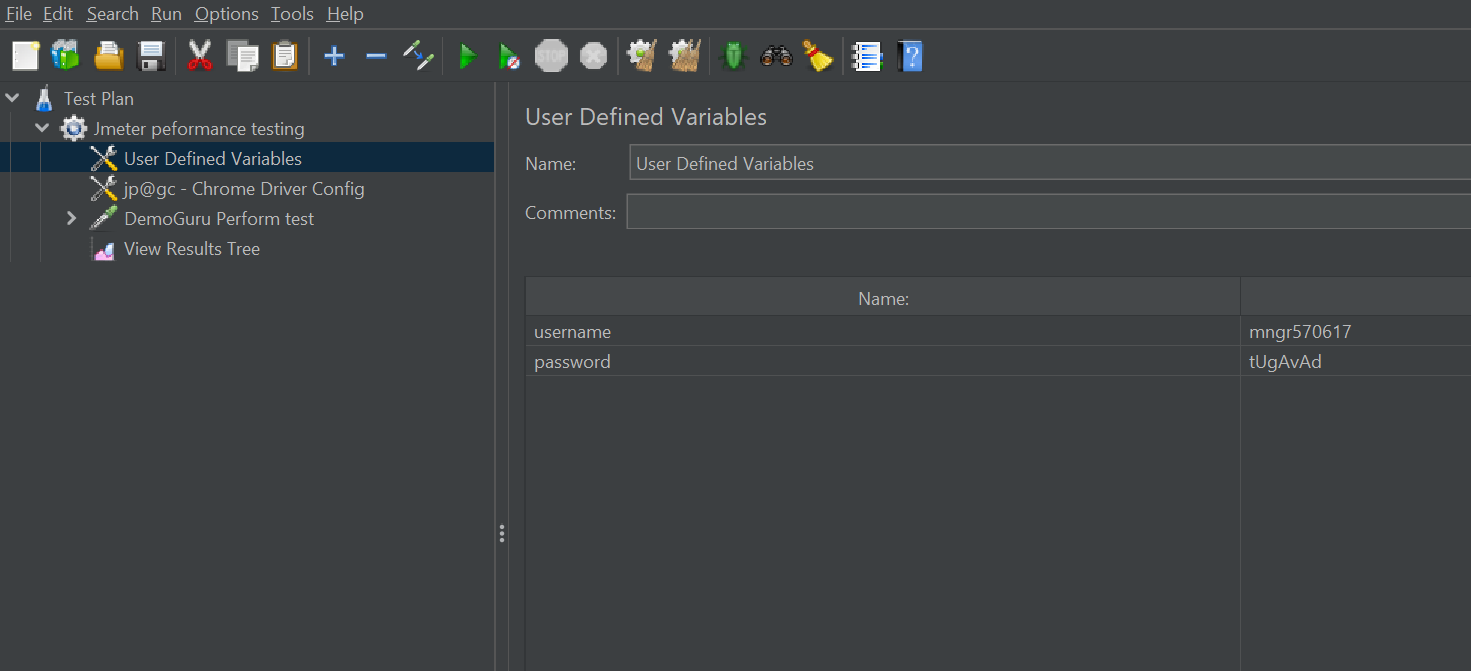Collapse the Test Plan tree node
The image size is (1471, 671).
coord(13,98)
